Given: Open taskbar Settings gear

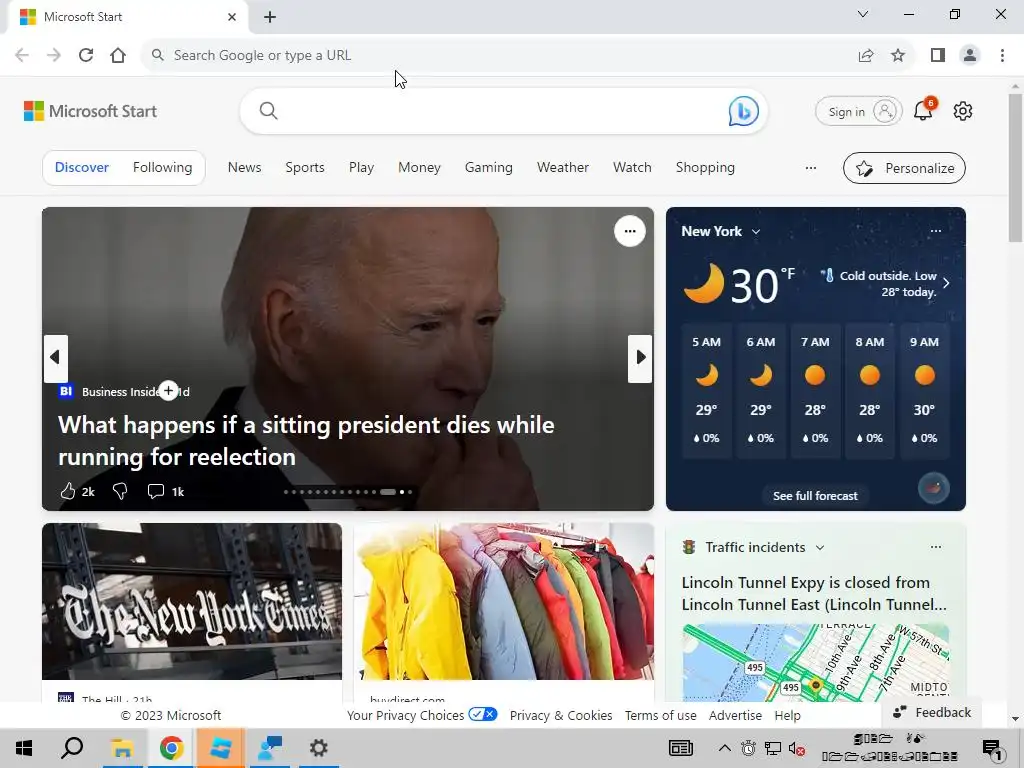Looking at the screenshot, I should [x=318, y=748].
